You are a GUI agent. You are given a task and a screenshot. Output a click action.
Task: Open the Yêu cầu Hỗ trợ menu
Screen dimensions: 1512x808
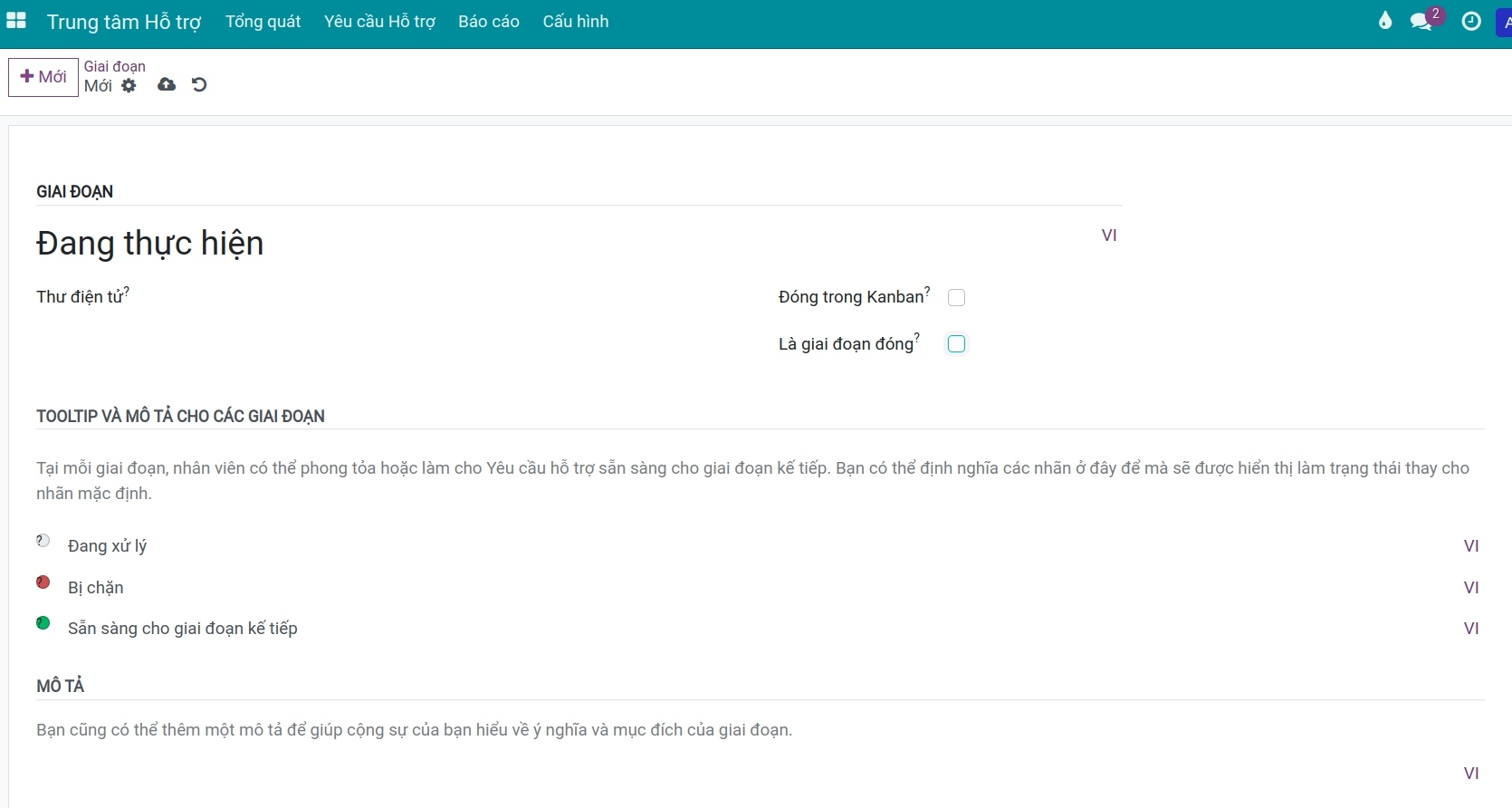380,22
